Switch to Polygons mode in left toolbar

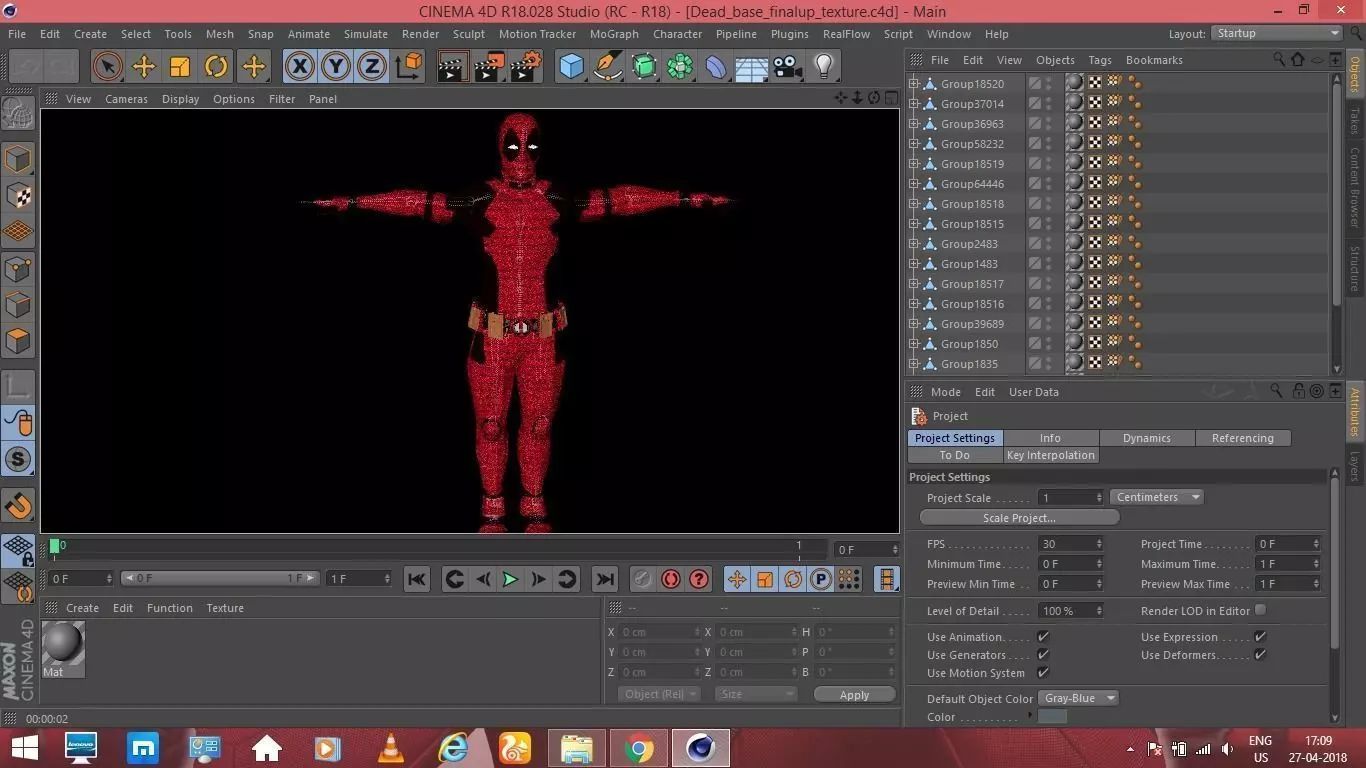[18, 341]
